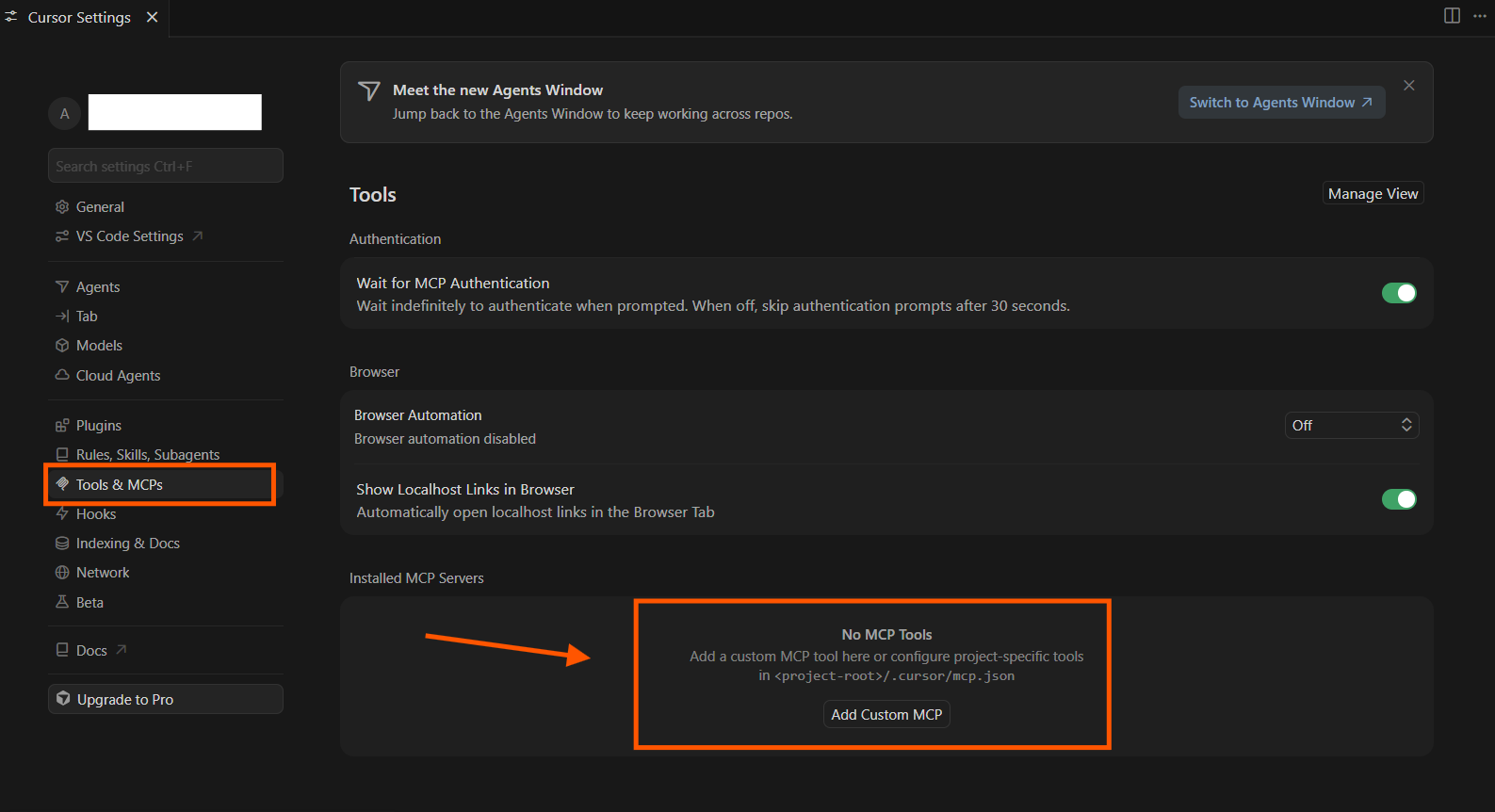Viewport: 1495px width, 812px height.
Task: Open the more actions ellipsis menu
Action: (x=1480, y=16)
